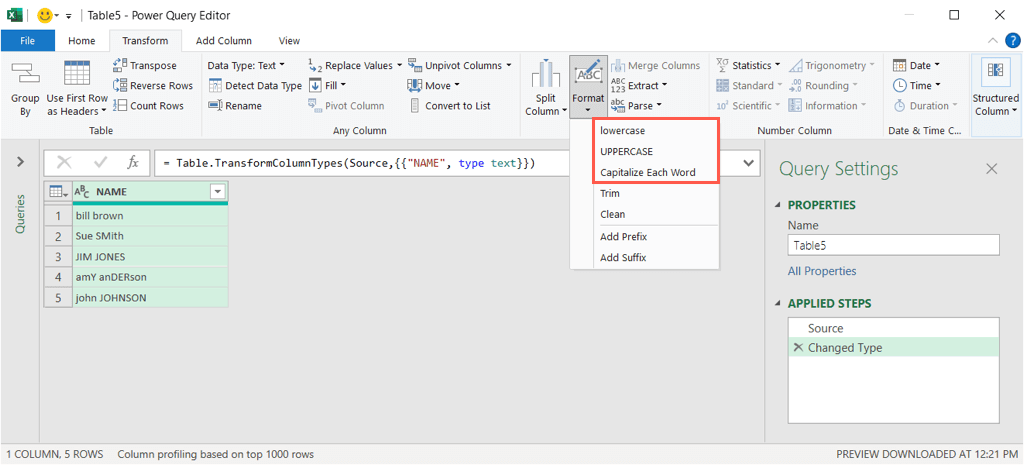Image resolution: width=1024 pixels, height=465 pixels.
Task: Click the Structured Column icon
Action: pos(995,72)
